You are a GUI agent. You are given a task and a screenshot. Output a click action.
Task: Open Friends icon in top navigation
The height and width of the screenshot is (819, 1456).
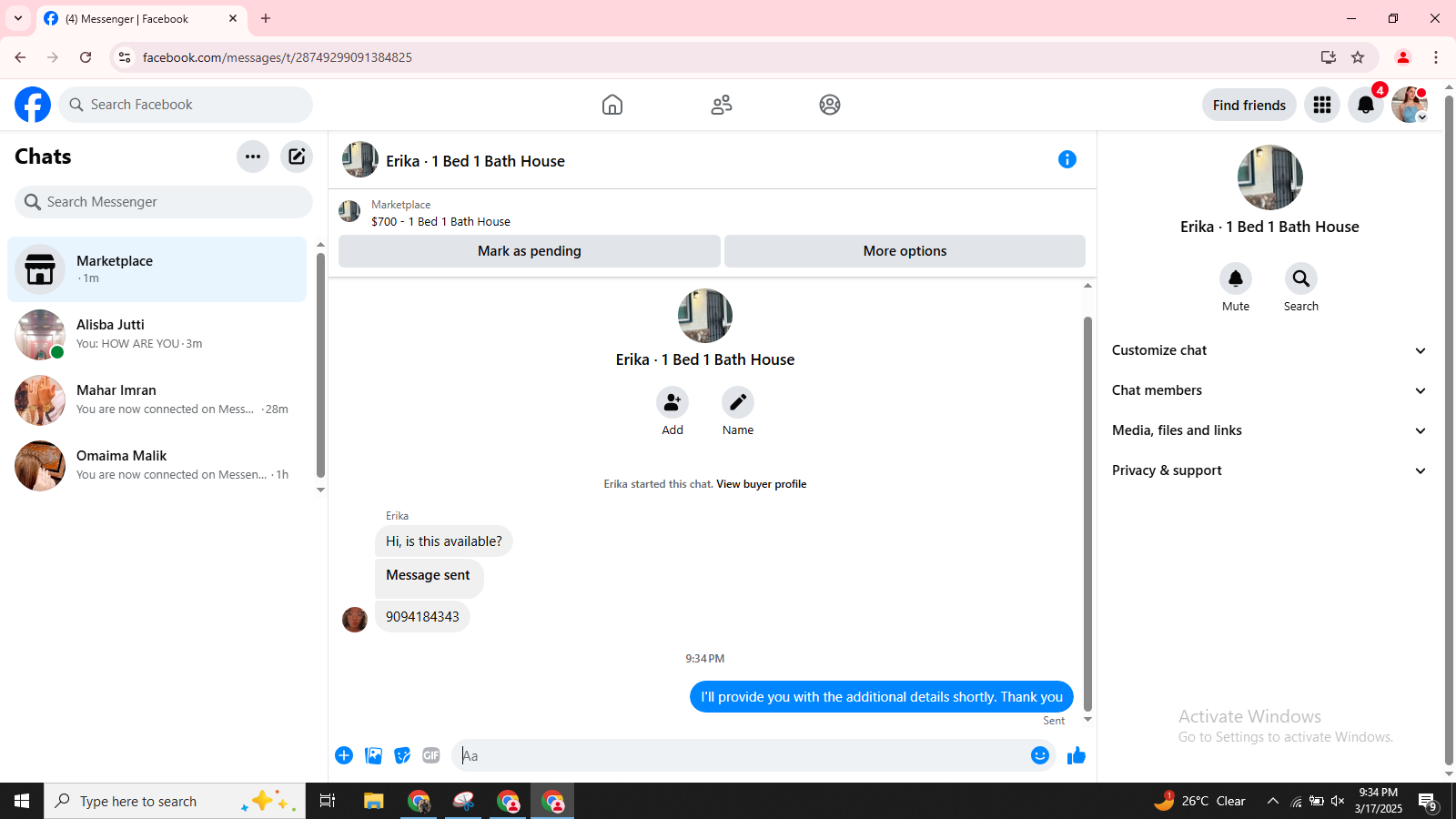722,105
